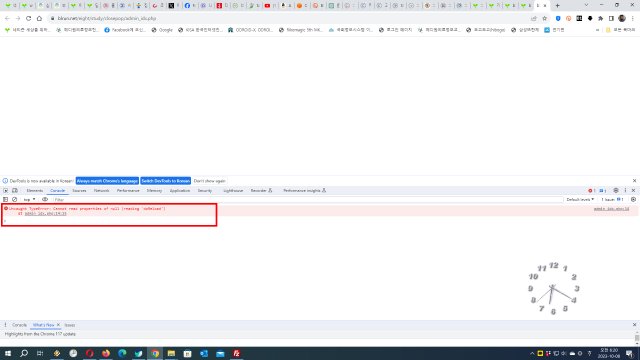Expand the drawer three-dot menu beside Console
Viewport: 640px width, 360px height.
point(5,325)
